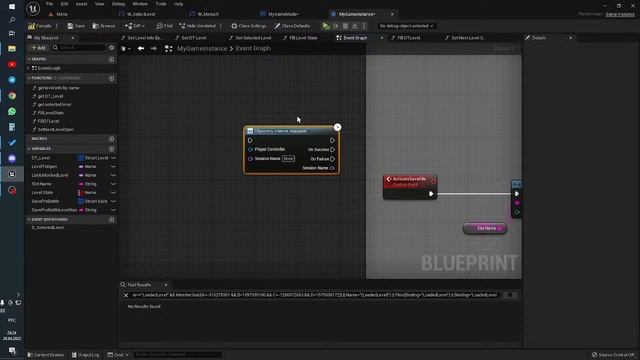The height and width of the screenshot is (360, 640).
Task: Clear the Find Results search query
Action: coord(126,295)
